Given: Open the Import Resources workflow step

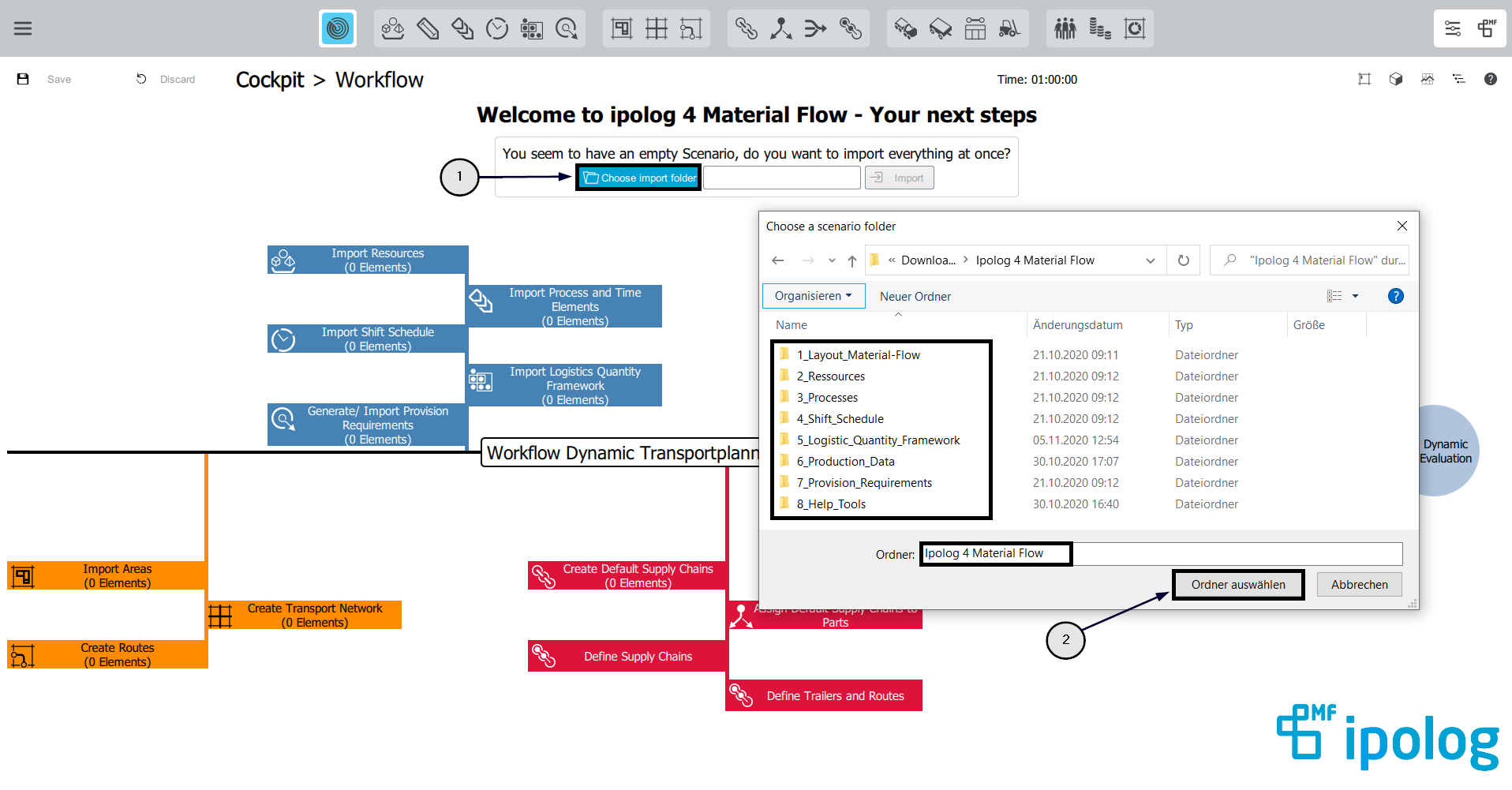Looking at the screenshot, I should (x=368, y=260).
